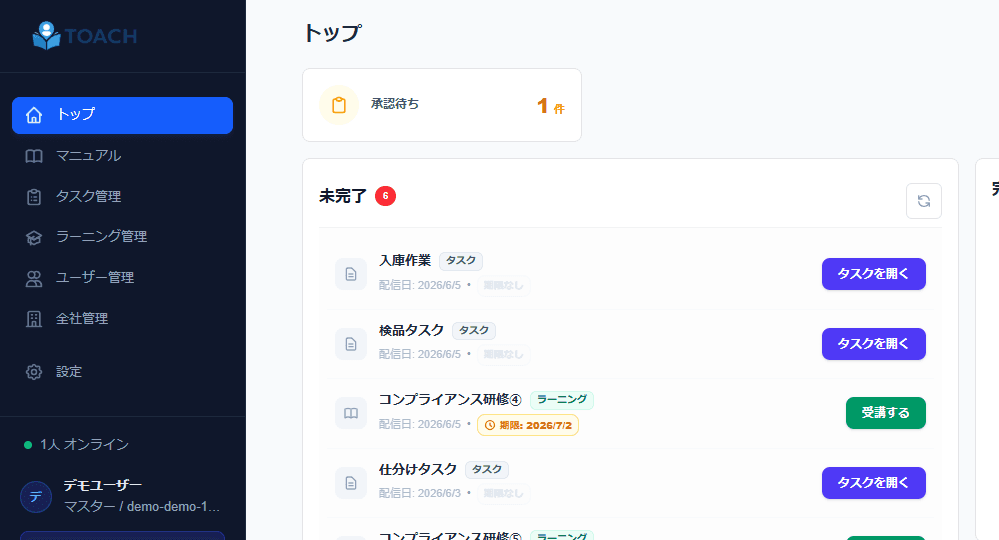Click the refresh icon in 未完了 panel
Image resolution: width=999 pixels, height=540 pixels.
click(x=924, y=201)
